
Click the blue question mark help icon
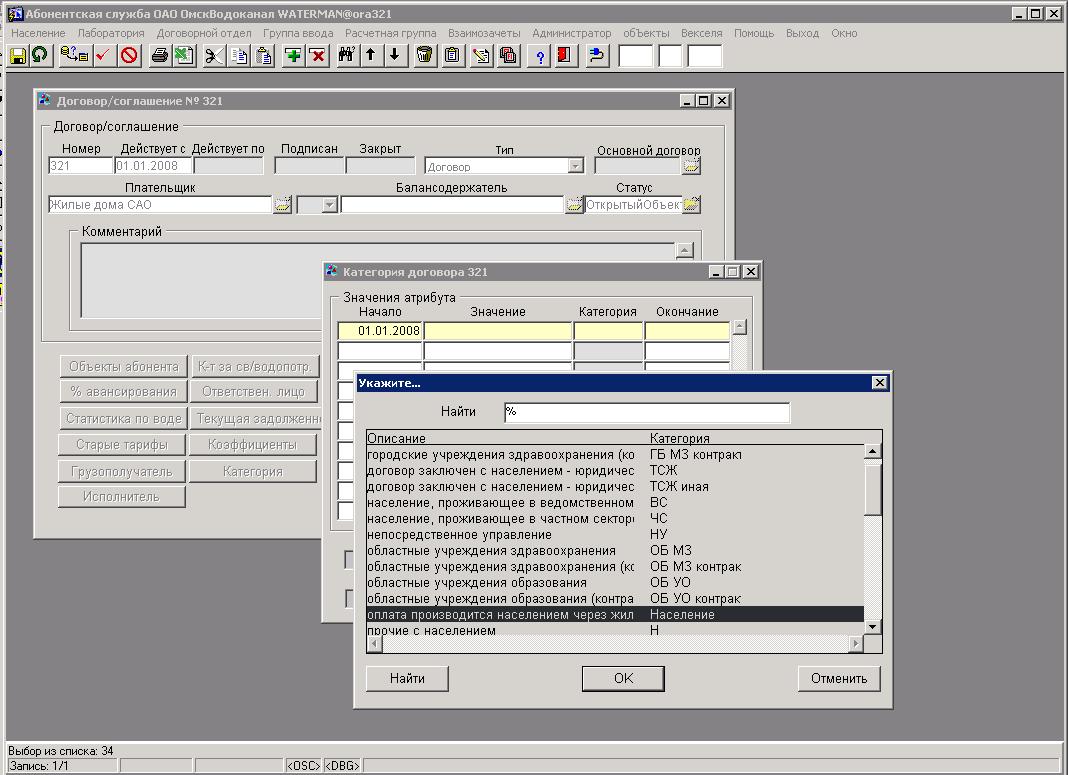[x=541, y=56]
